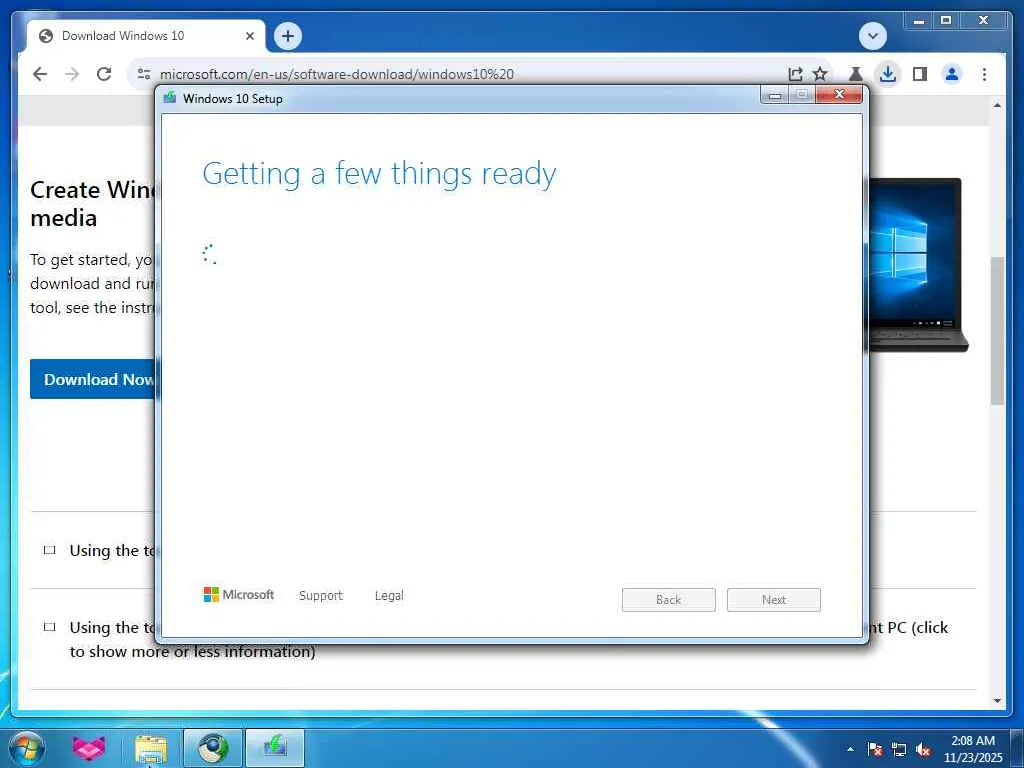
Task: Click Download Now button on webpage
Action: [x=93, y=379]
